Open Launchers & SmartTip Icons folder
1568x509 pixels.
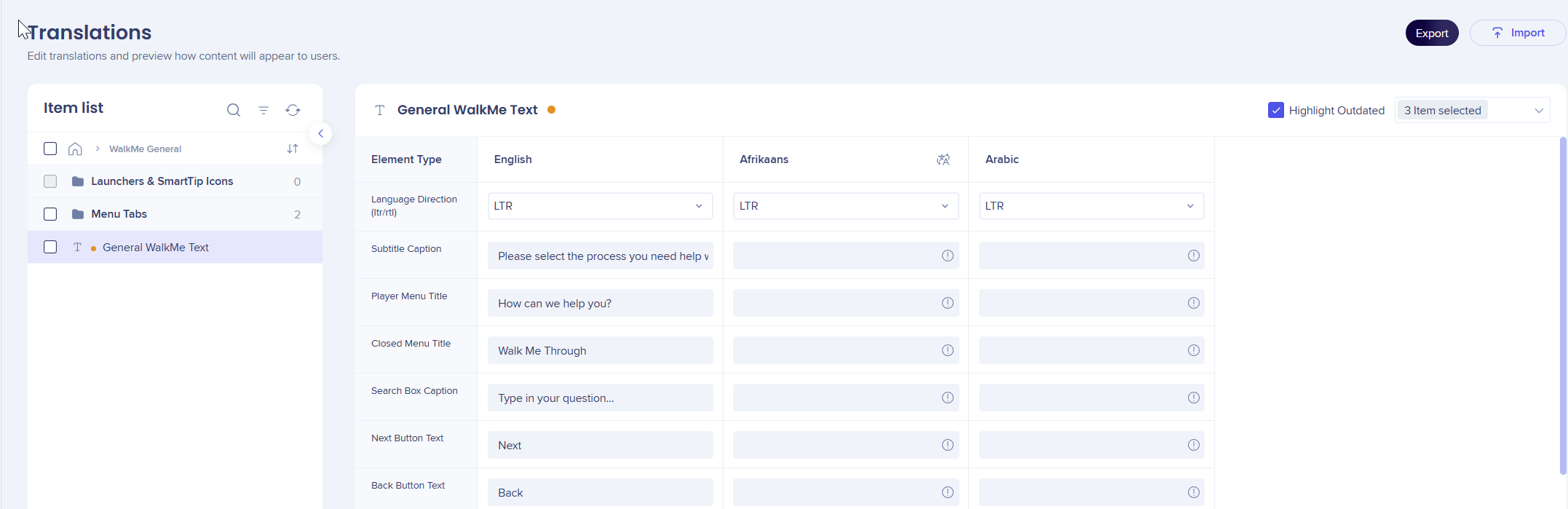coord(162,181)
